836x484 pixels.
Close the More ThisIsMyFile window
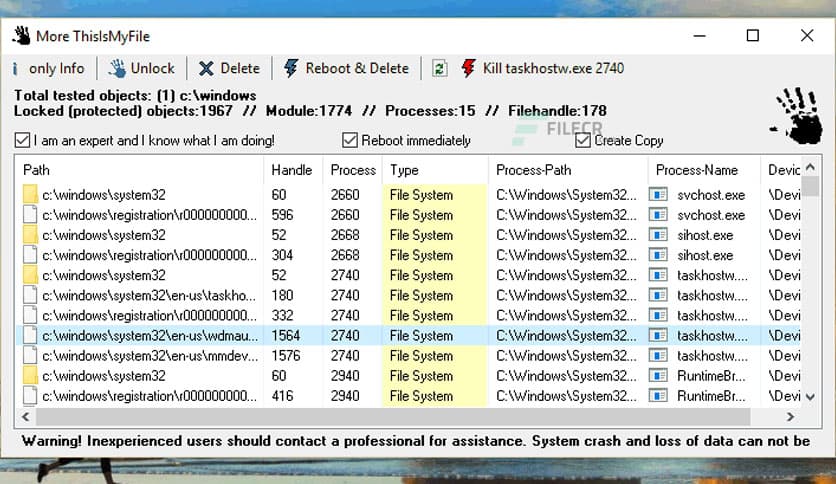click(x=807, y=36)
